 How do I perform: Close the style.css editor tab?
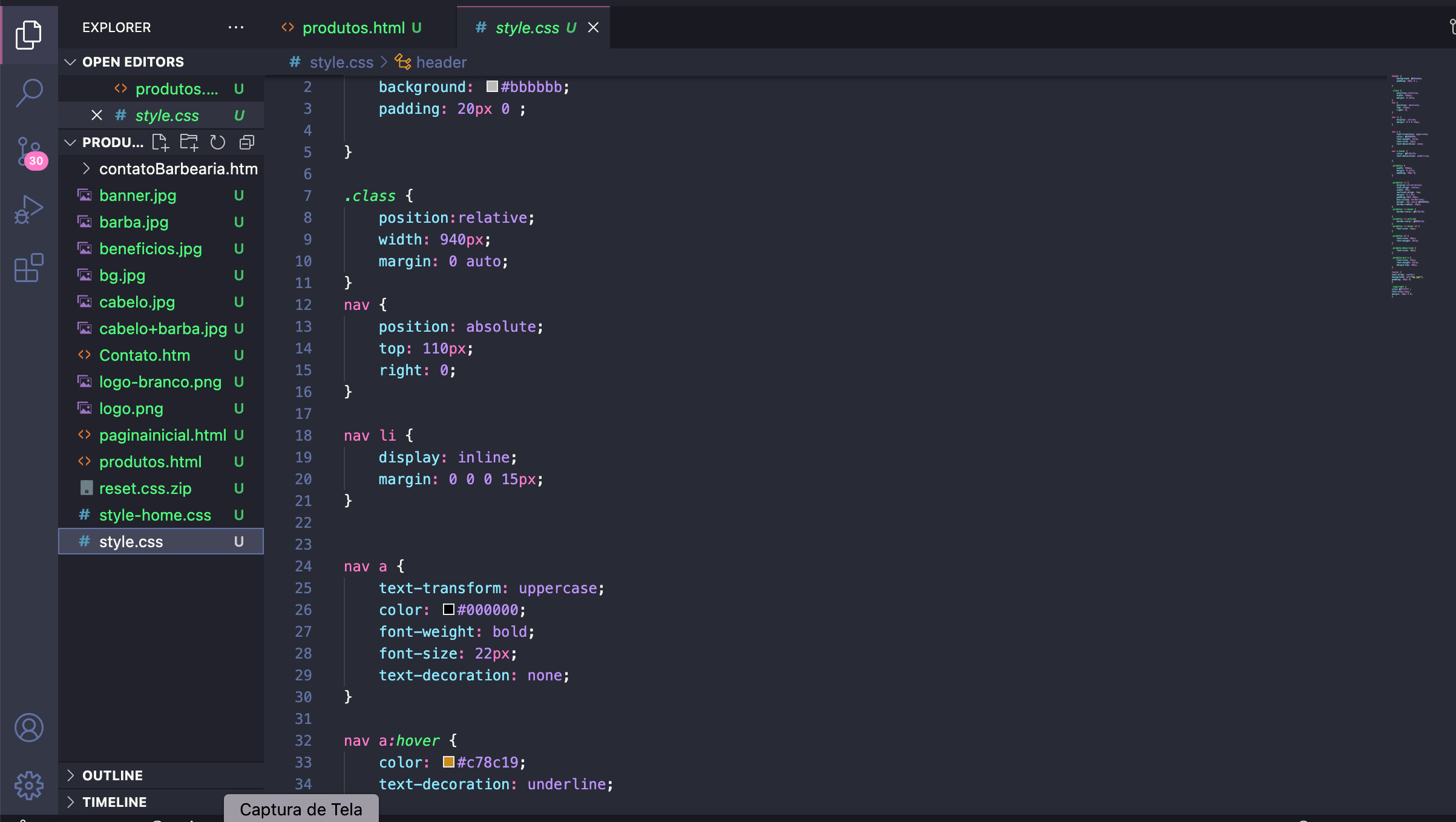click(x=594, y=27)
